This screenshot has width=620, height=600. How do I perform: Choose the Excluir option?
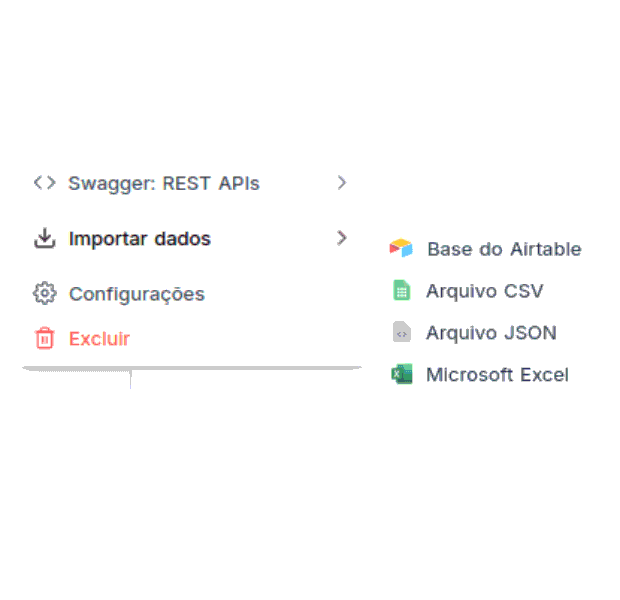click(x=99, y=339)
